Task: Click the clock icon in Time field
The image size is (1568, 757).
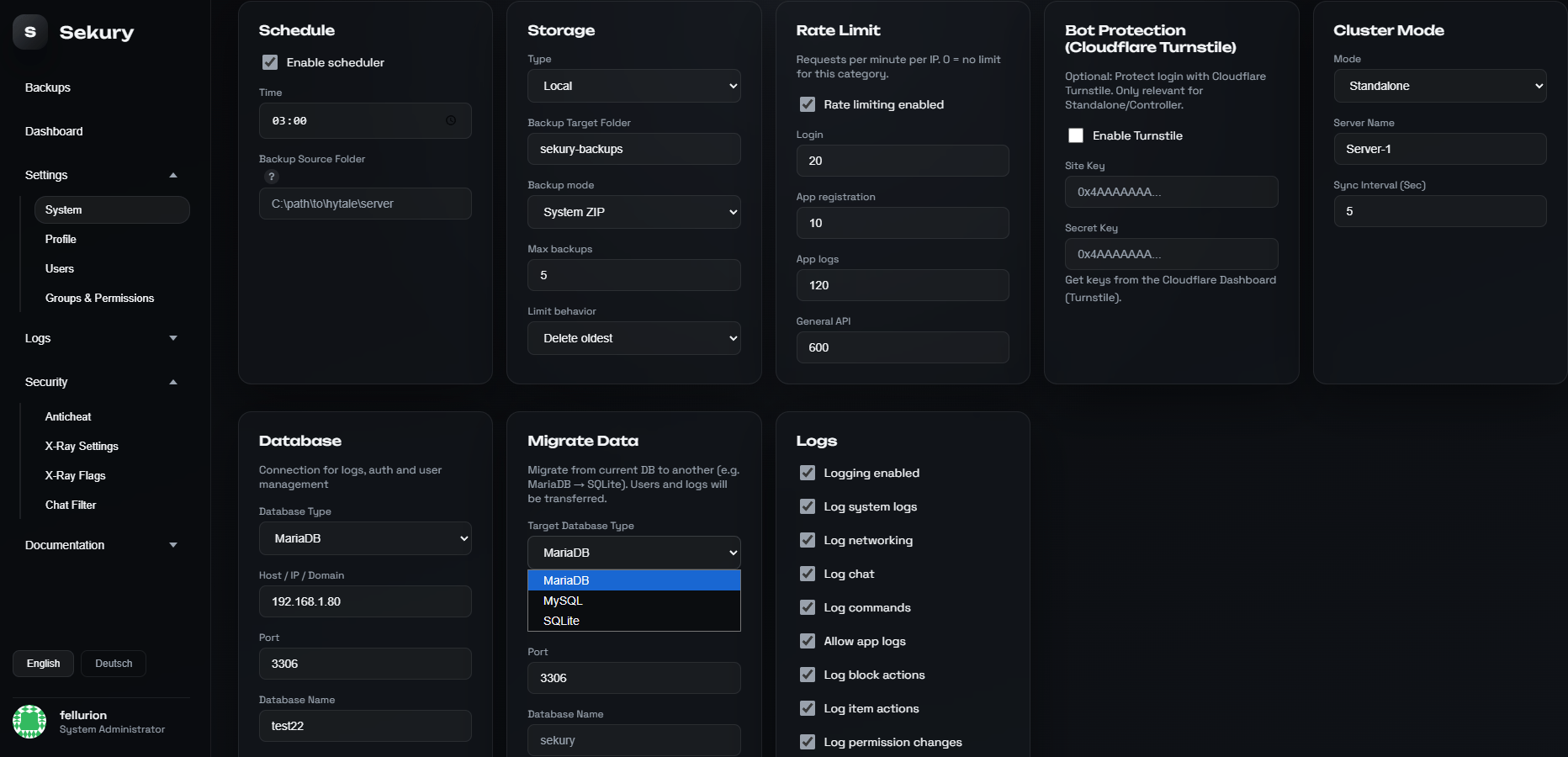Action: pos(451,121)
